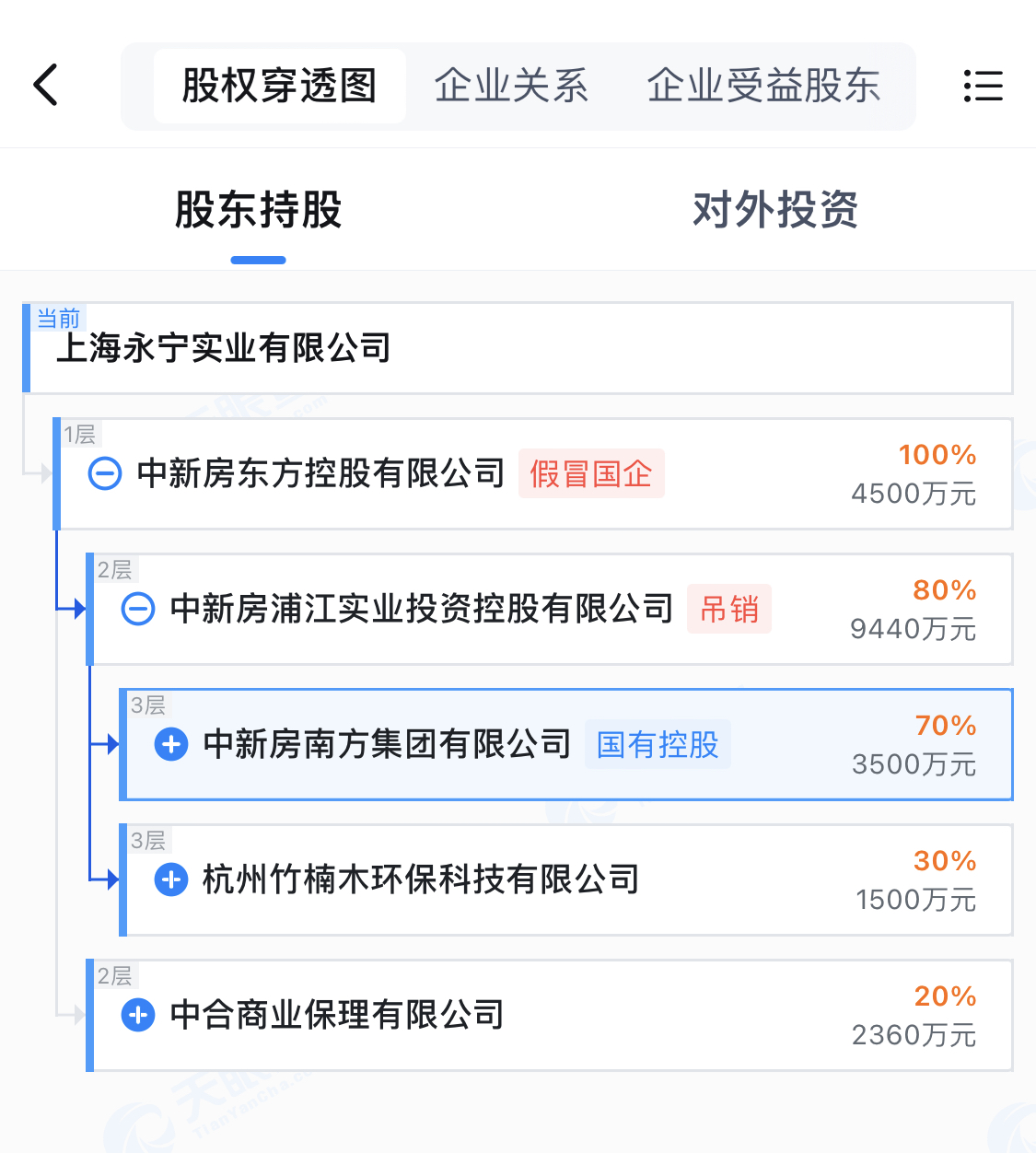Expand 中新房南方集团有限公司 node
Viewport: 1036px width, 1153px height.
point(171,744)
